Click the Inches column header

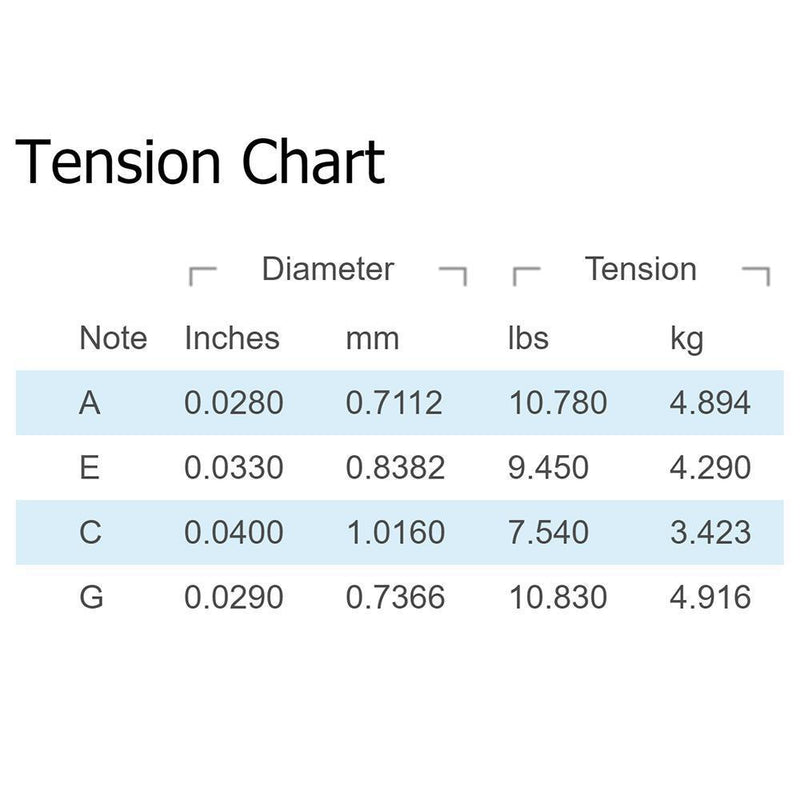232,338
